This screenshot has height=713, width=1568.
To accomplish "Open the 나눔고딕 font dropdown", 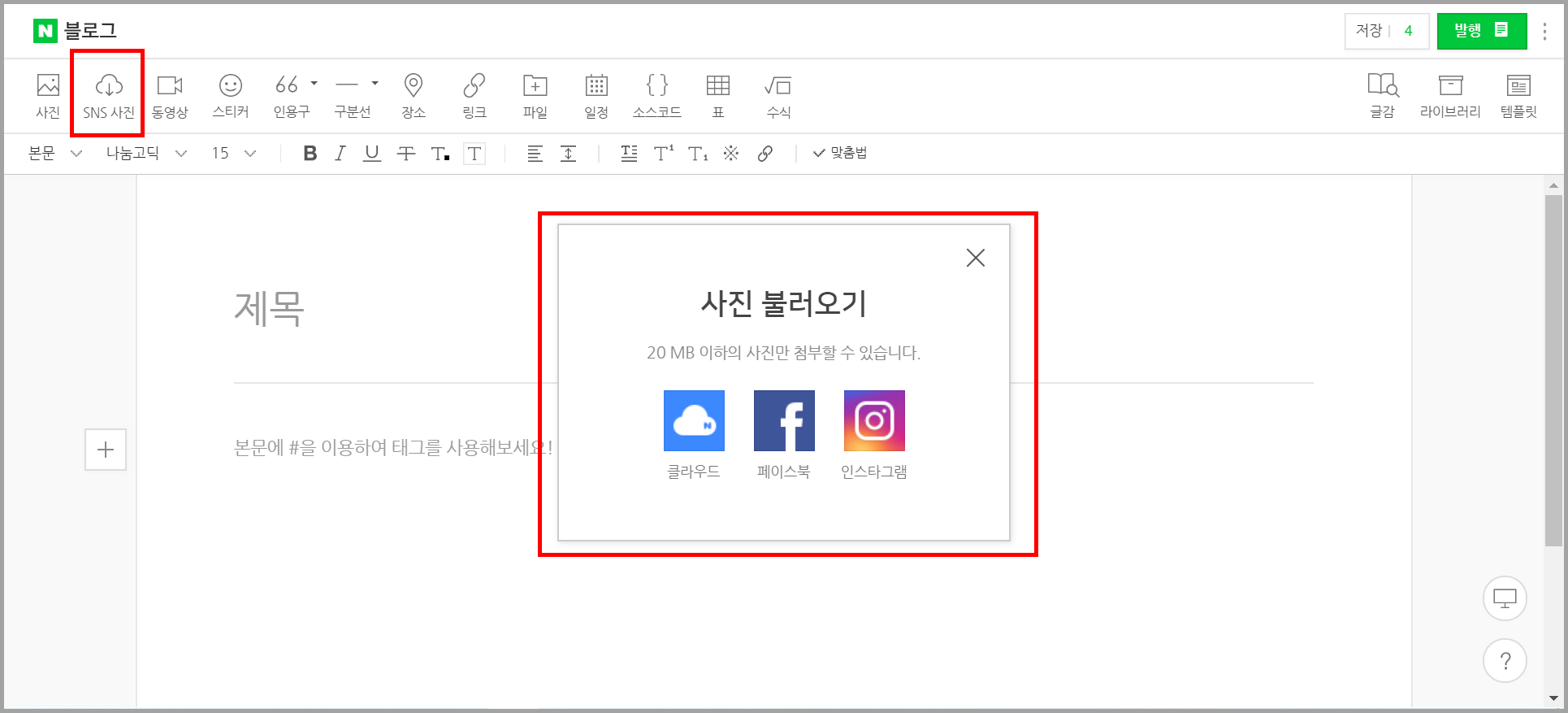I will point(146,153).
